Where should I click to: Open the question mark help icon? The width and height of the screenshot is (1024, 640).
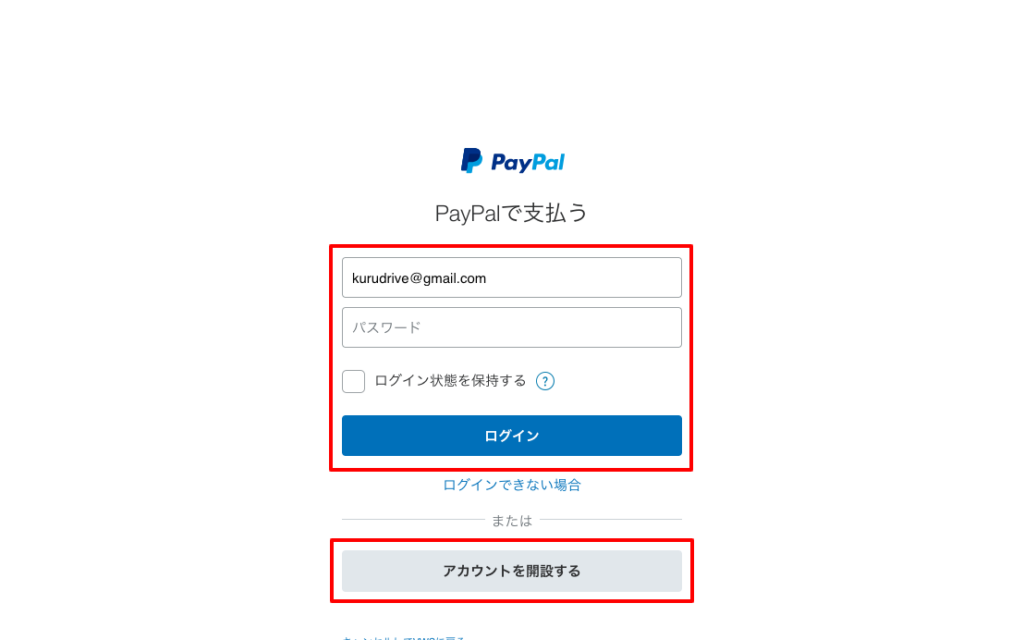[545, 381]
